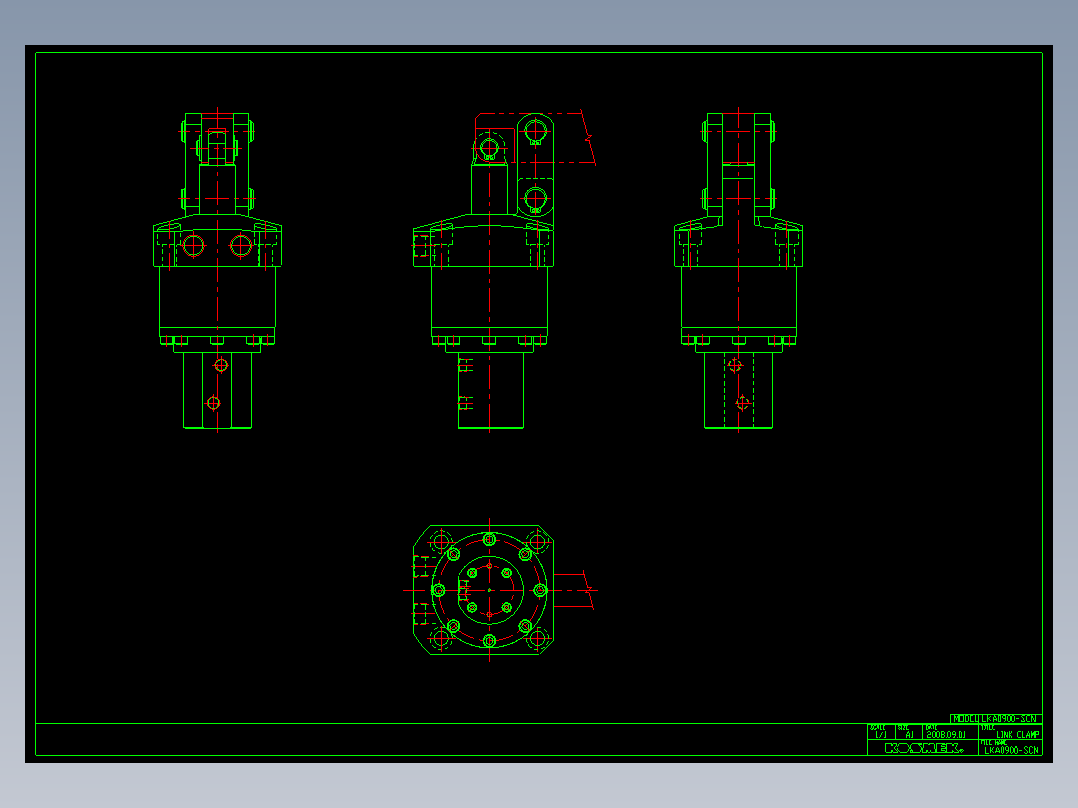Click the LINK CLAMP title text
The image size is (1078, 808).
1018,735
